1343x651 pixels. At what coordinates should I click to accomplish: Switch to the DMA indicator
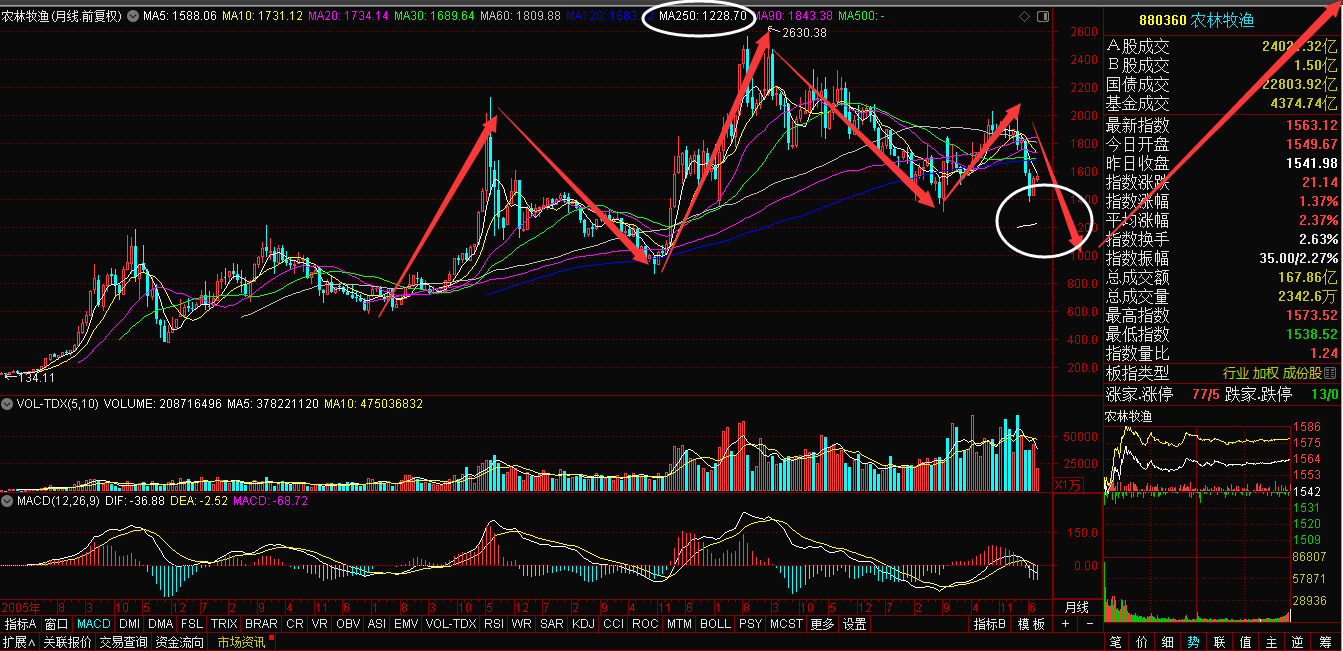(160, 624)
